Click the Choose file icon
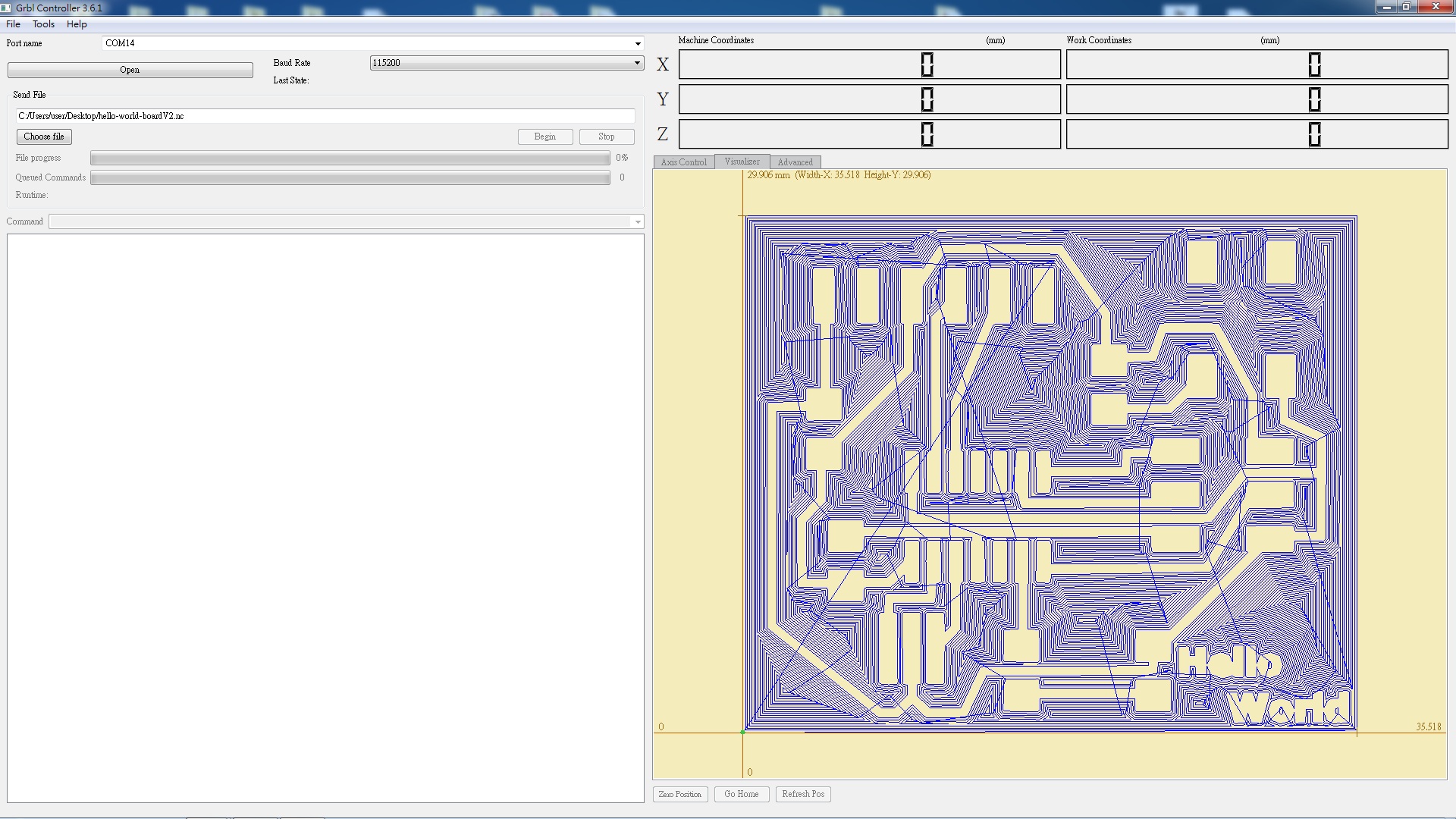 (x=43, y=136)
